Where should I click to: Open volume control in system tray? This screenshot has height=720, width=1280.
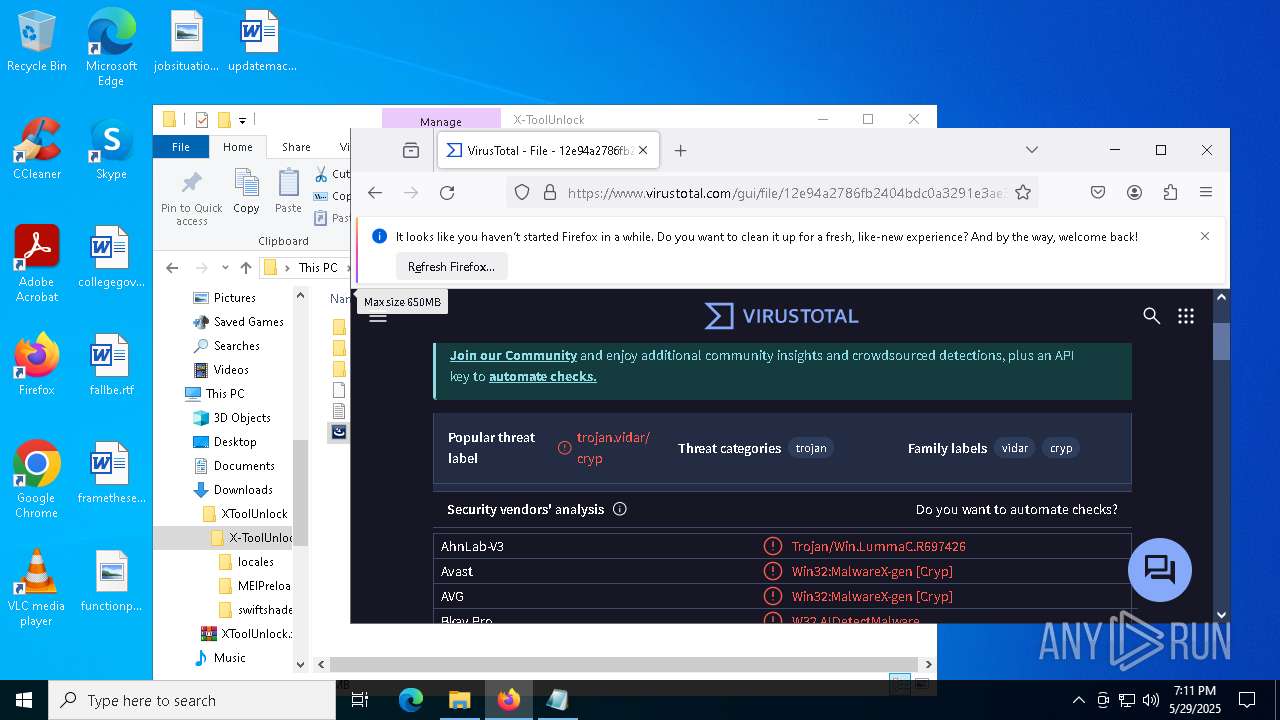(x=1150, y=700)
